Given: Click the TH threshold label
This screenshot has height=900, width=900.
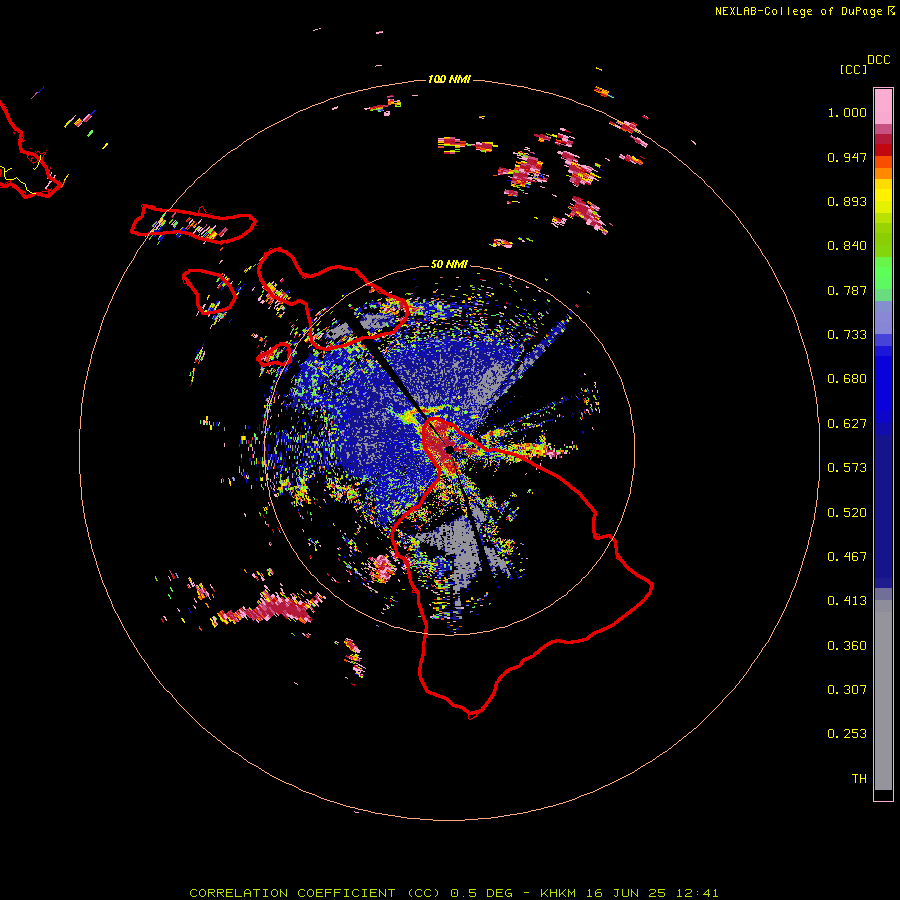Looking at the screenshot, I should [x=859, y=779].
